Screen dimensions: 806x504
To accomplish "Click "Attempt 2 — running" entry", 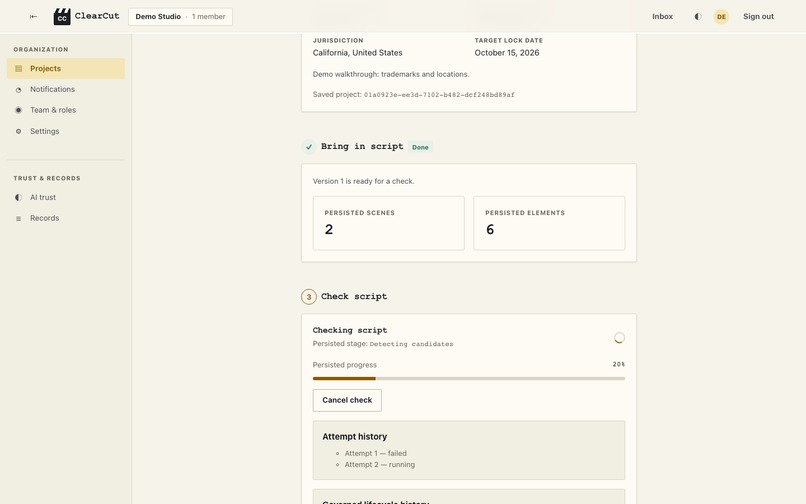I will coord(380,464).
